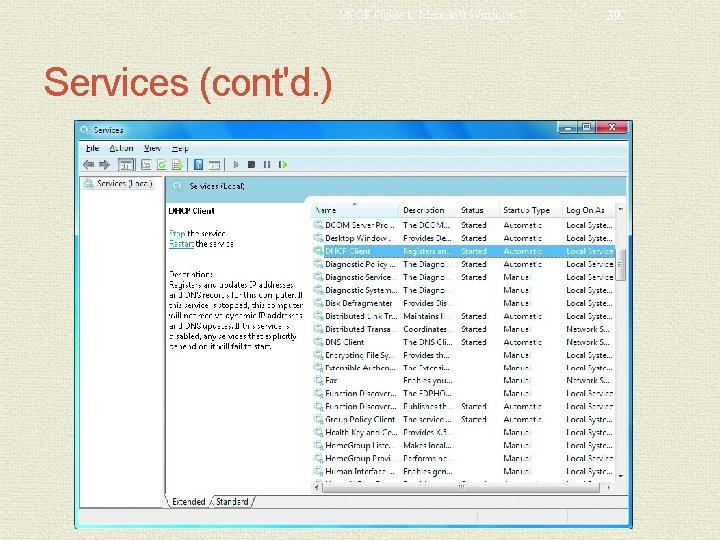Sort by the Log On As column header
The height and width of the screenshot is (540, 720).
589,210
